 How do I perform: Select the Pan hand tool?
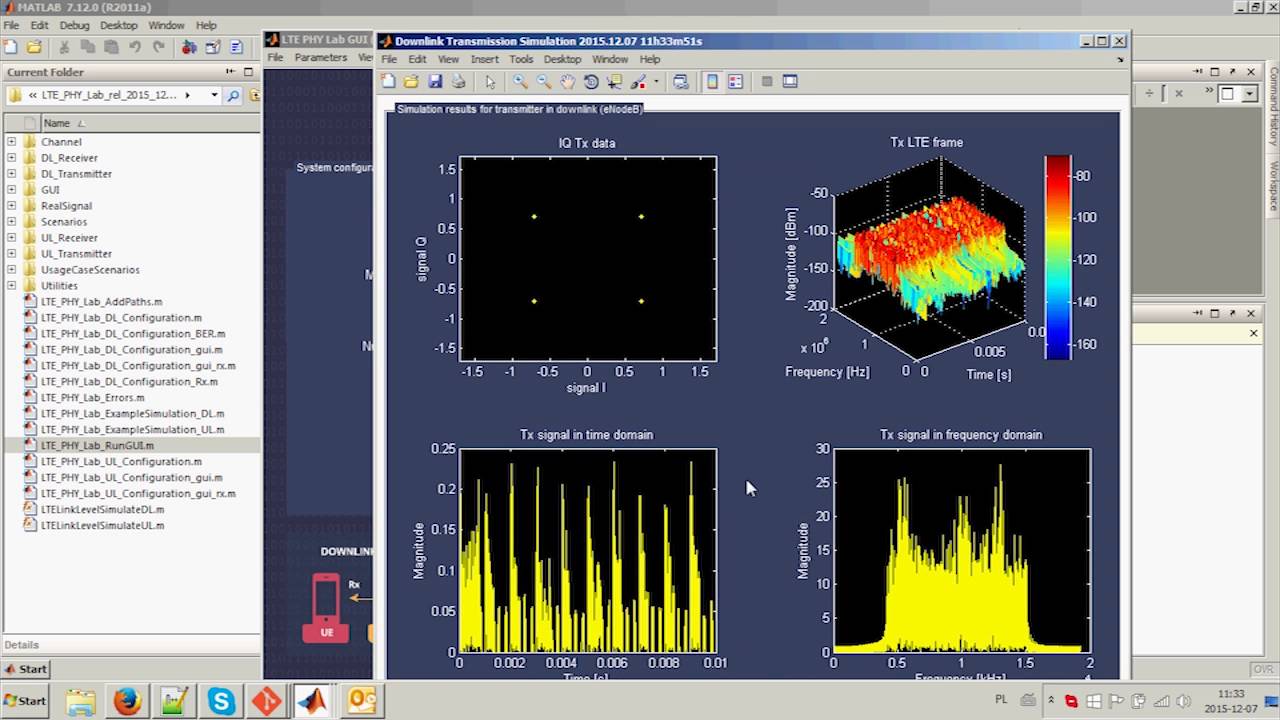pos(567,82)
